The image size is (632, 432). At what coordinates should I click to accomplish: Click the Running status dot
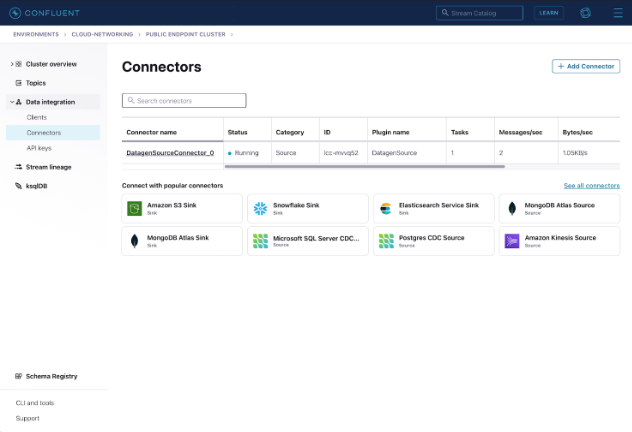tap(230, 153)
